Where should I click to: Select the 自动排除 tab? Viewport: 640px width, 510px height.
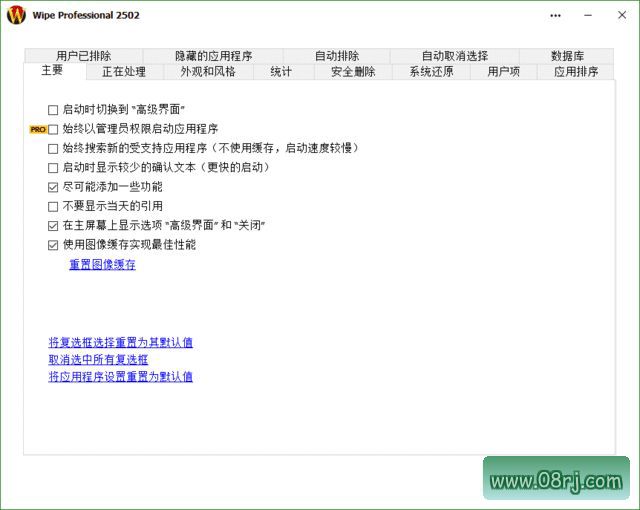pyautogui.click(x=337, y=56)
